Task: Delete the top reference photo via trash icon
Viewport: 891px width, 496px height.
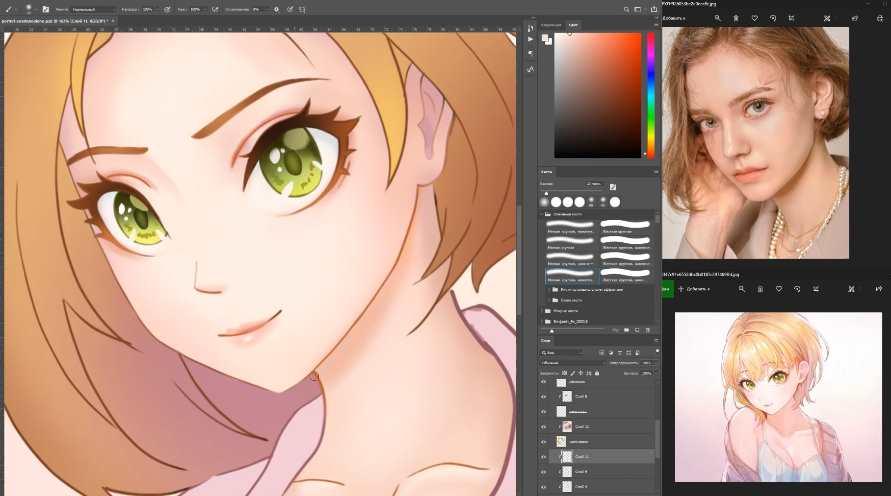Action: 736,18
